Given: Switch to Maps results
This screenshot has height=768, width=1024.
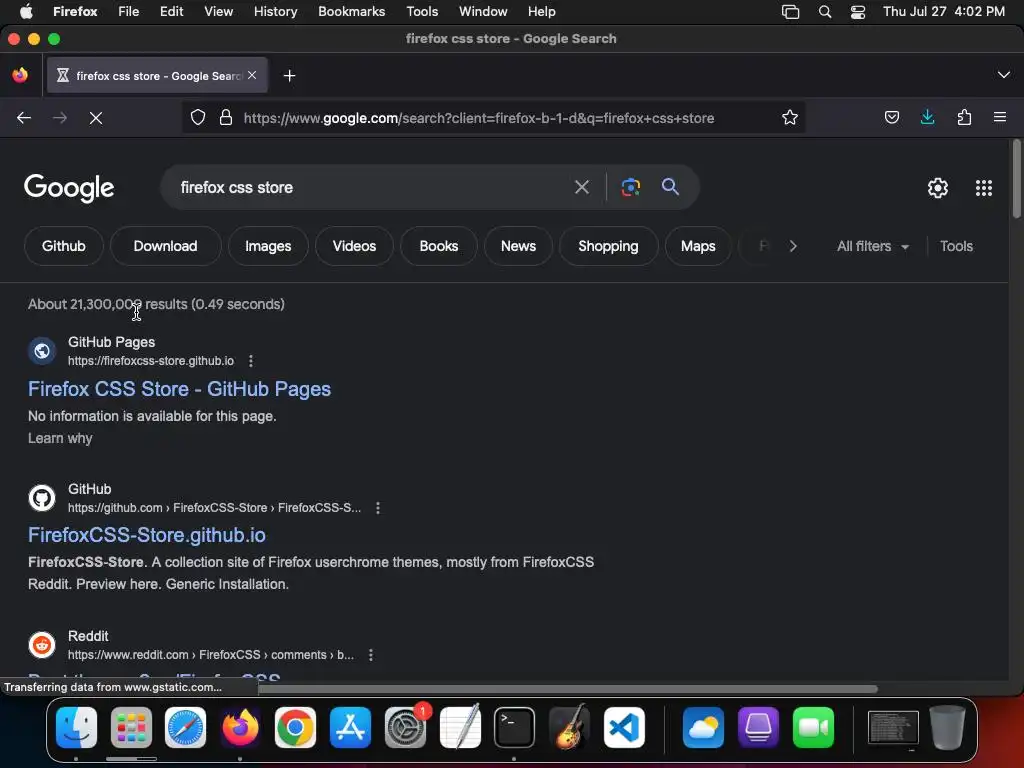Looking at the screenshot, I should pyautogui.click(x=697, y=246).
